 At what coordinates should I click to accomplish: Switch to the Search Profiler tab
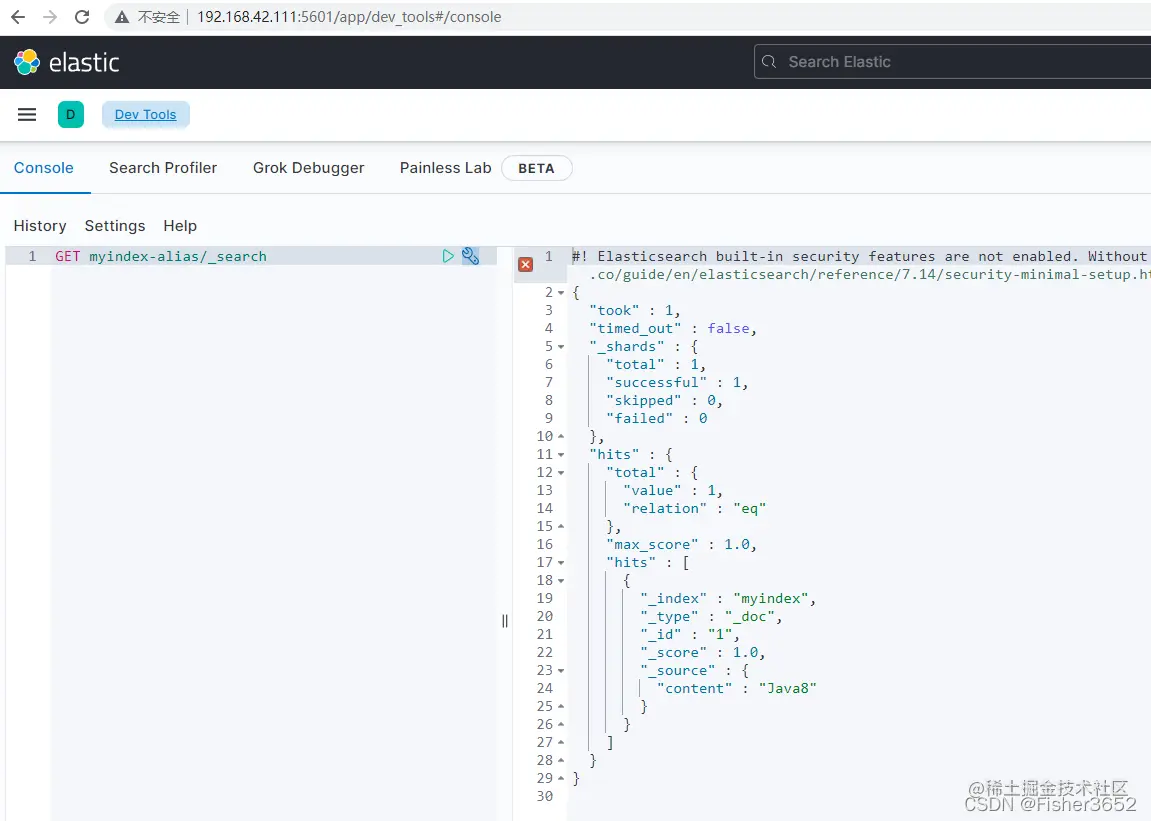pyautogui.click(x=163, y=167)
